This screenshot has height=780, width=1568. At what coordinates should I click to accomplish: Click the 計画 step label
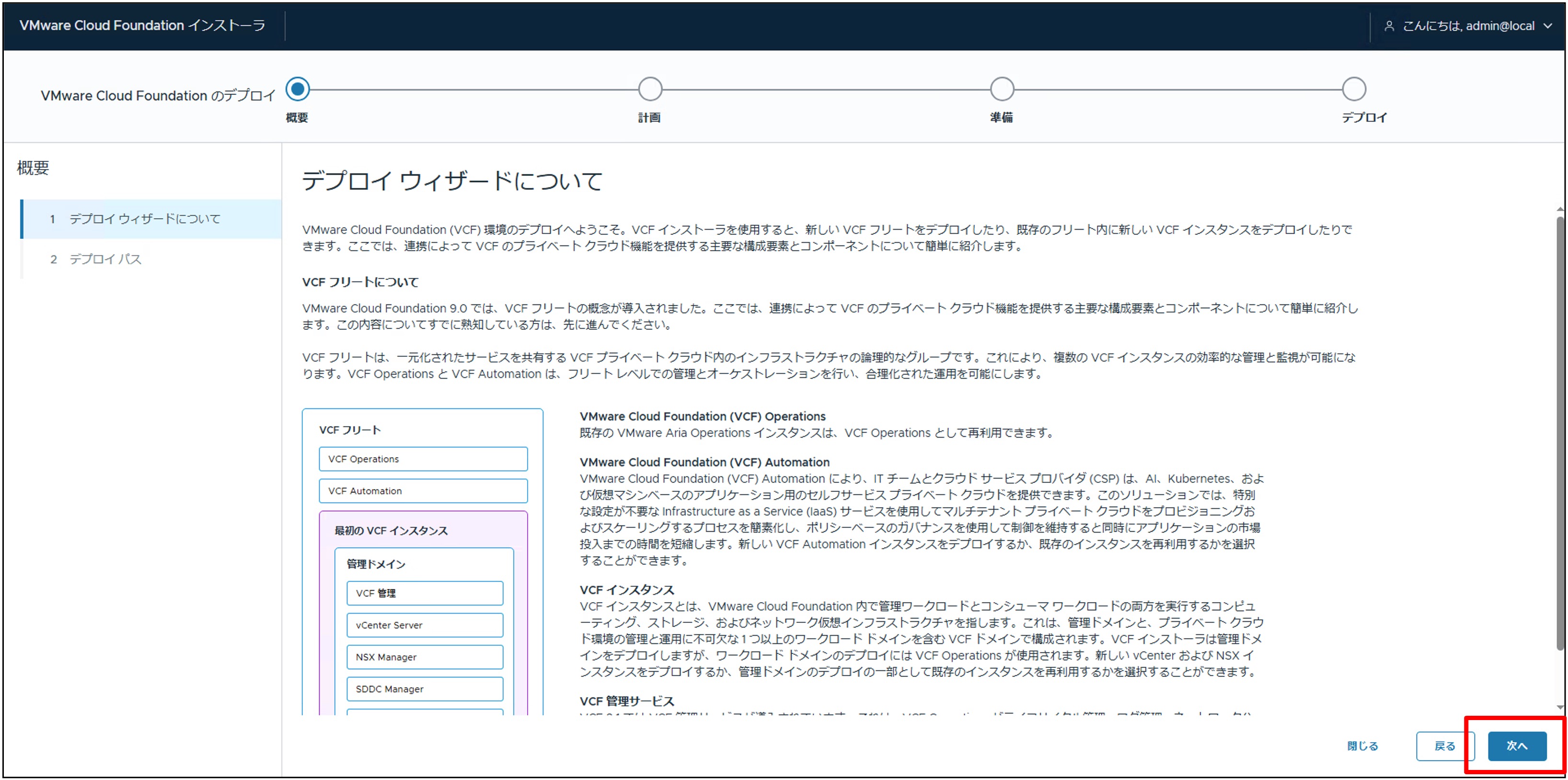click(x=649, y=117)
